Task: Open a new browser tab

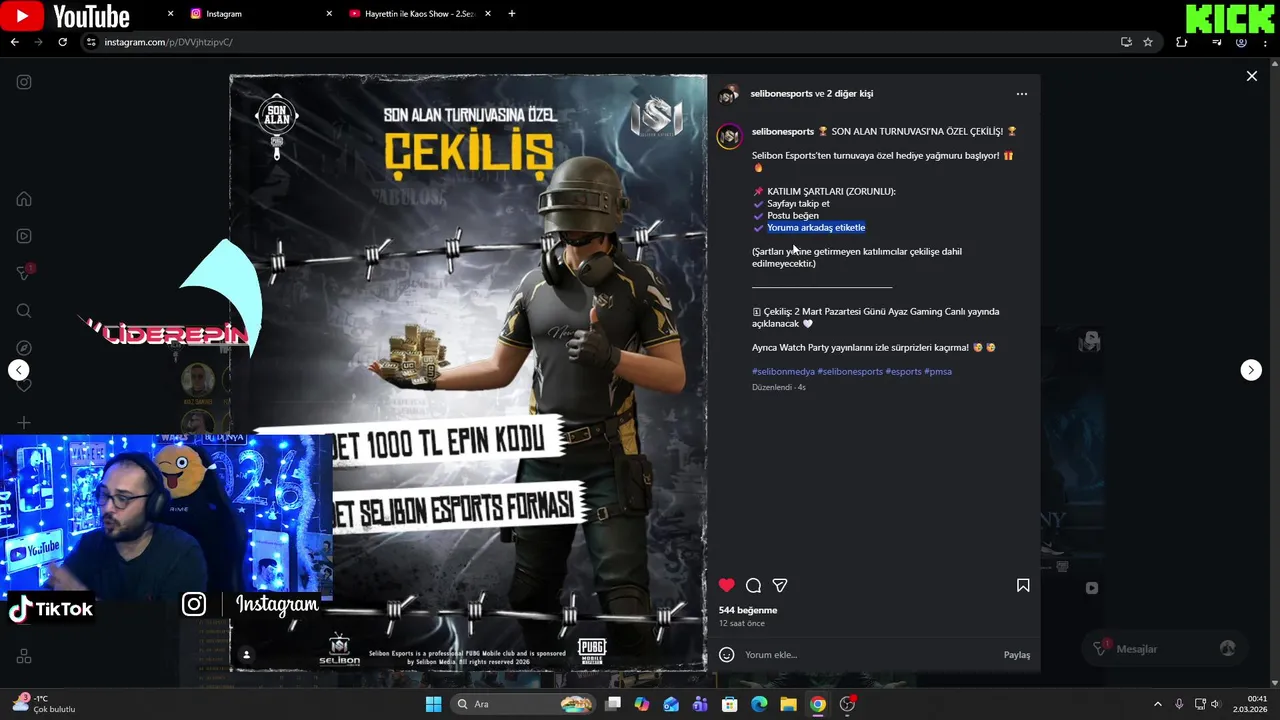Action: coord(512,14)
